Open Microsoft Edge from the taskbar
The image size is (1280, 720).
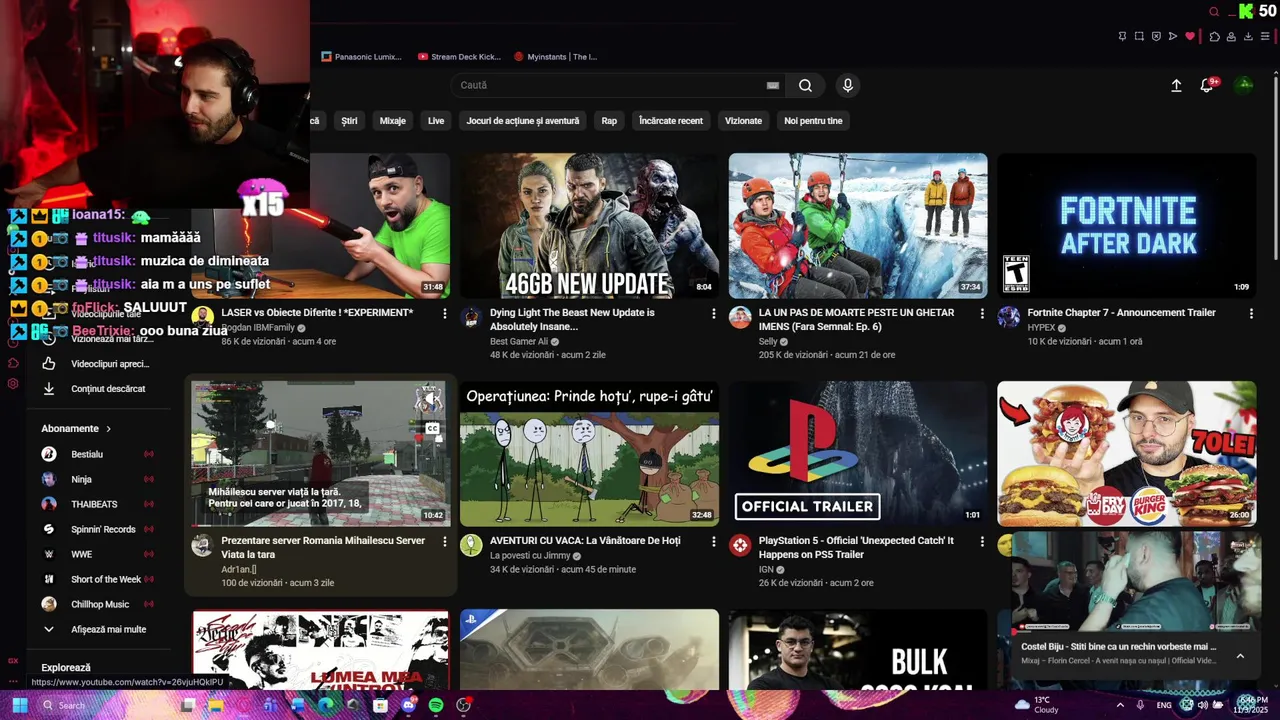325,705
